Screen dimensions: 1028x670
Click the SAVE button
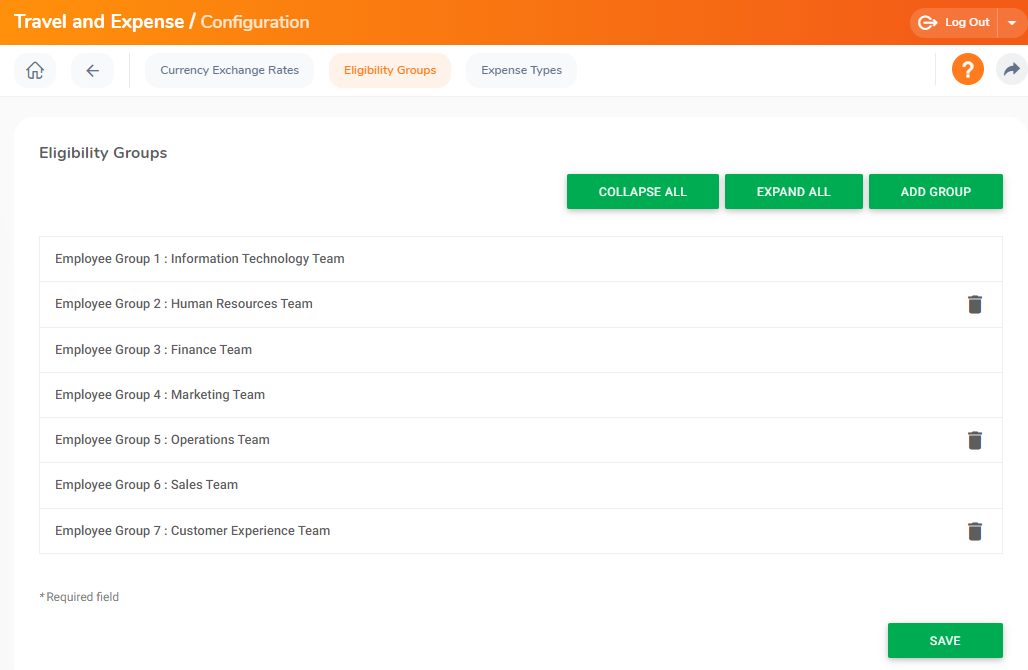945,640
